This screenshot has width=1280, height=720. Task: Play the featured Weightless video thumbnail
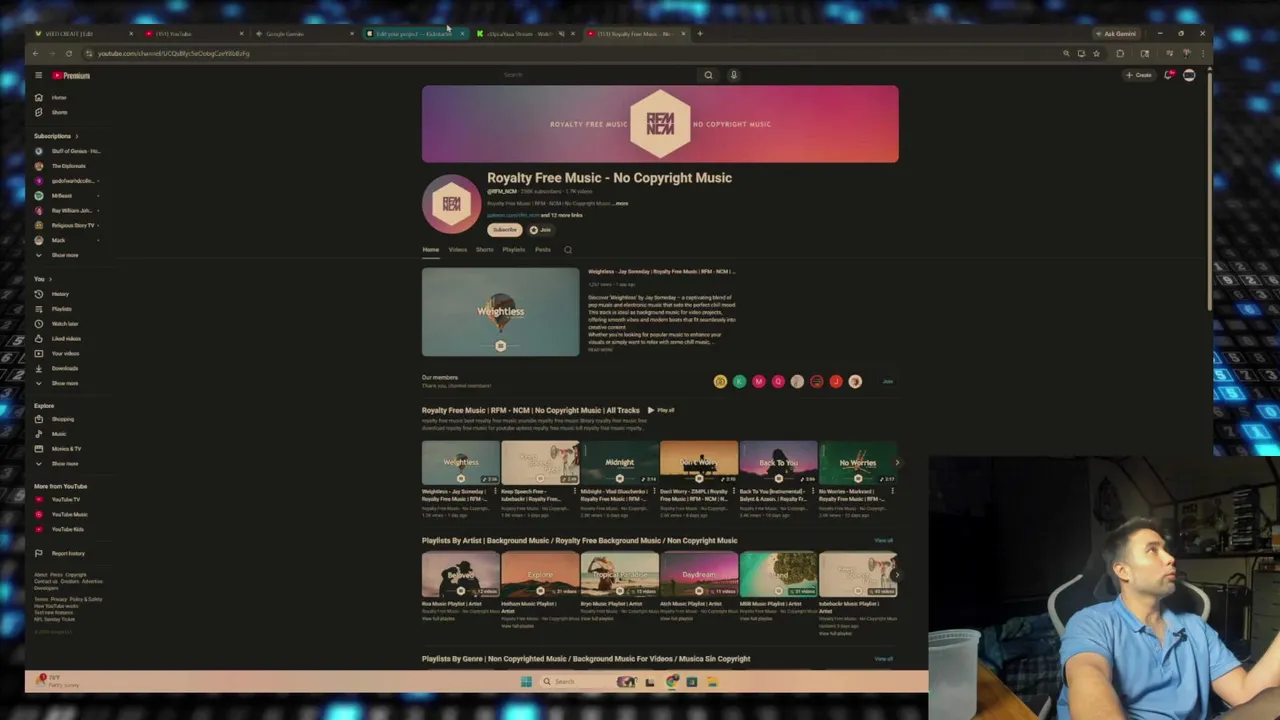point(500,312)
